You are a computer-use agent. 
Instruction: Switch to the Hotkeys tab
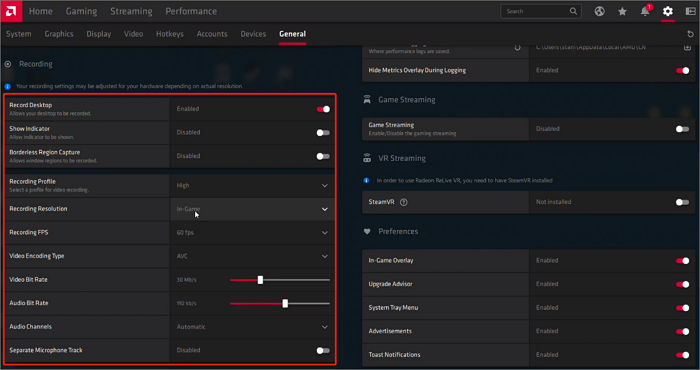pyautogui.click(x=170, y=34)
